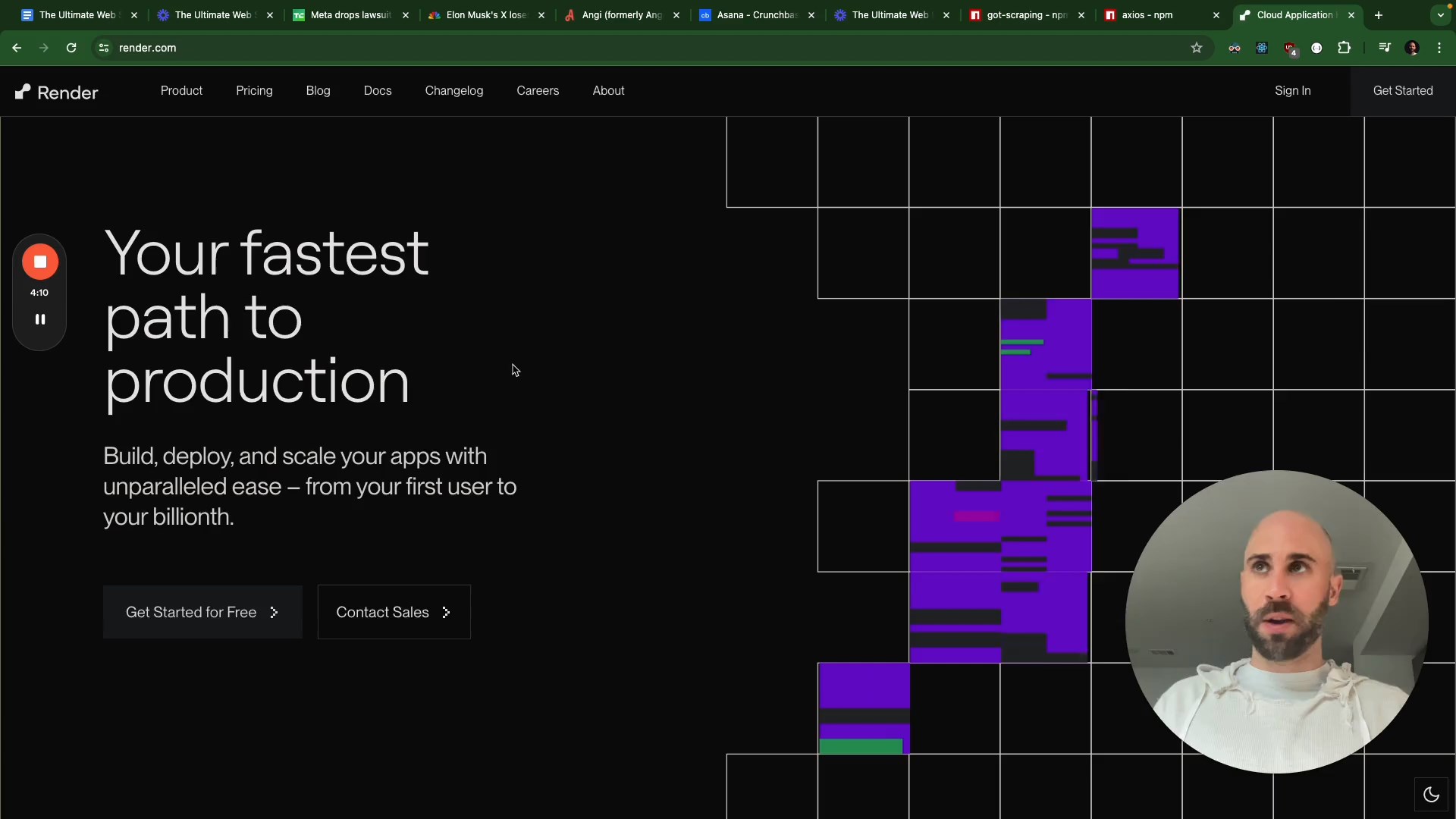Viewport: 1456px width, 819px height.
Task: Open the Changelog page
Action: pyautogui.click(x=454, y=91)
